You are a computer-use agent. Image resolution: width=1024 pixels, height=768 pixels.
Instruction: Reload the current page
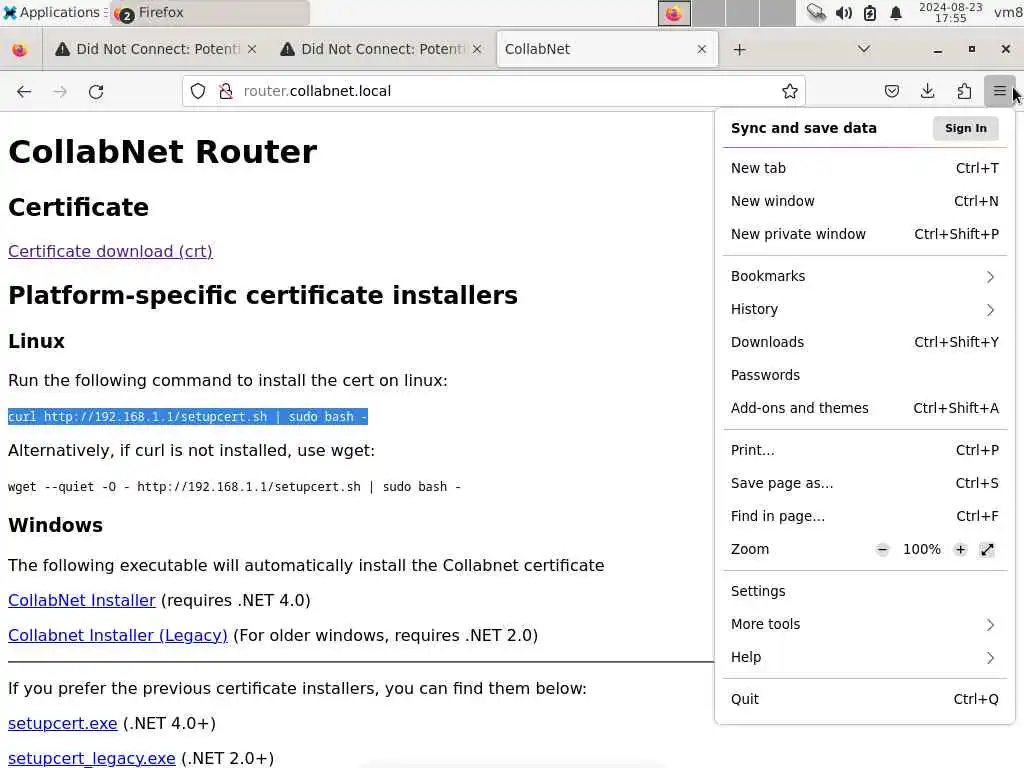click(x=96, y=91)
